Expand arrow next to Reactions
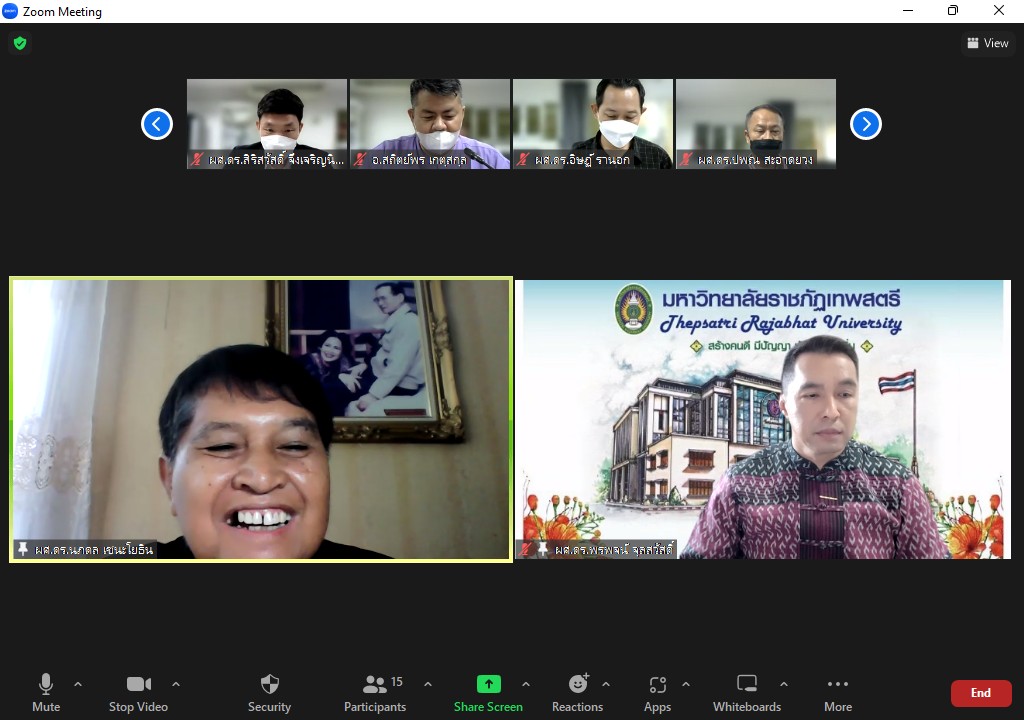 606,684
